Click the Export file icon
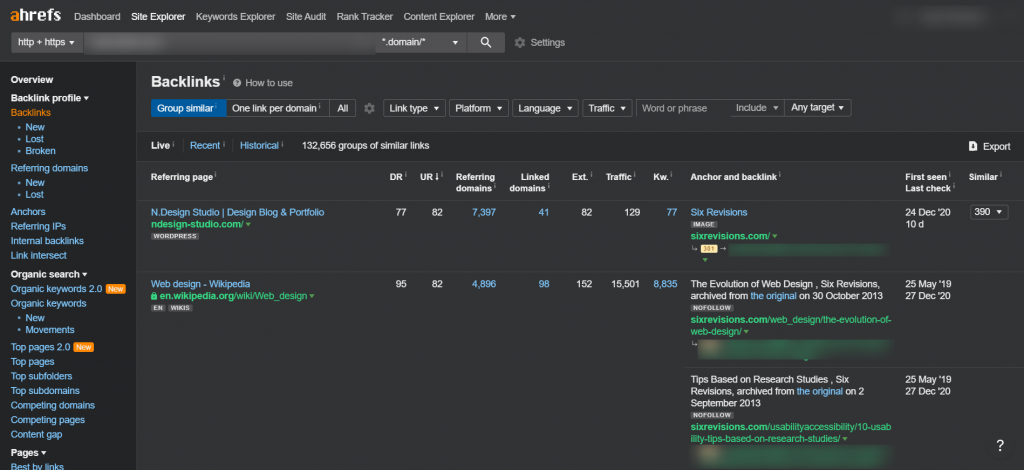Image resolution: width=1024 pixels, height=470 pixels. point(973,146)
